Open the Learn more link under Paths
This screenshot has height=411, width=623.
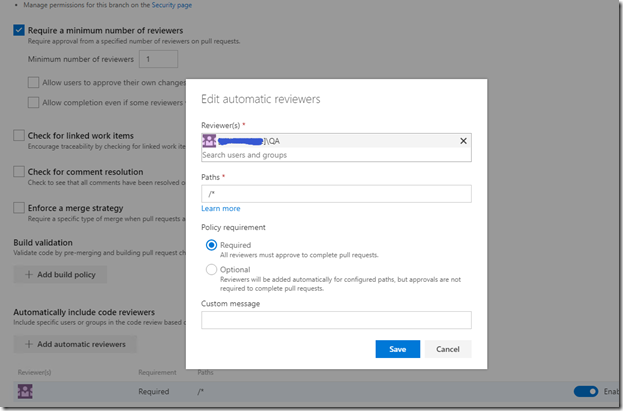[221, 209]
